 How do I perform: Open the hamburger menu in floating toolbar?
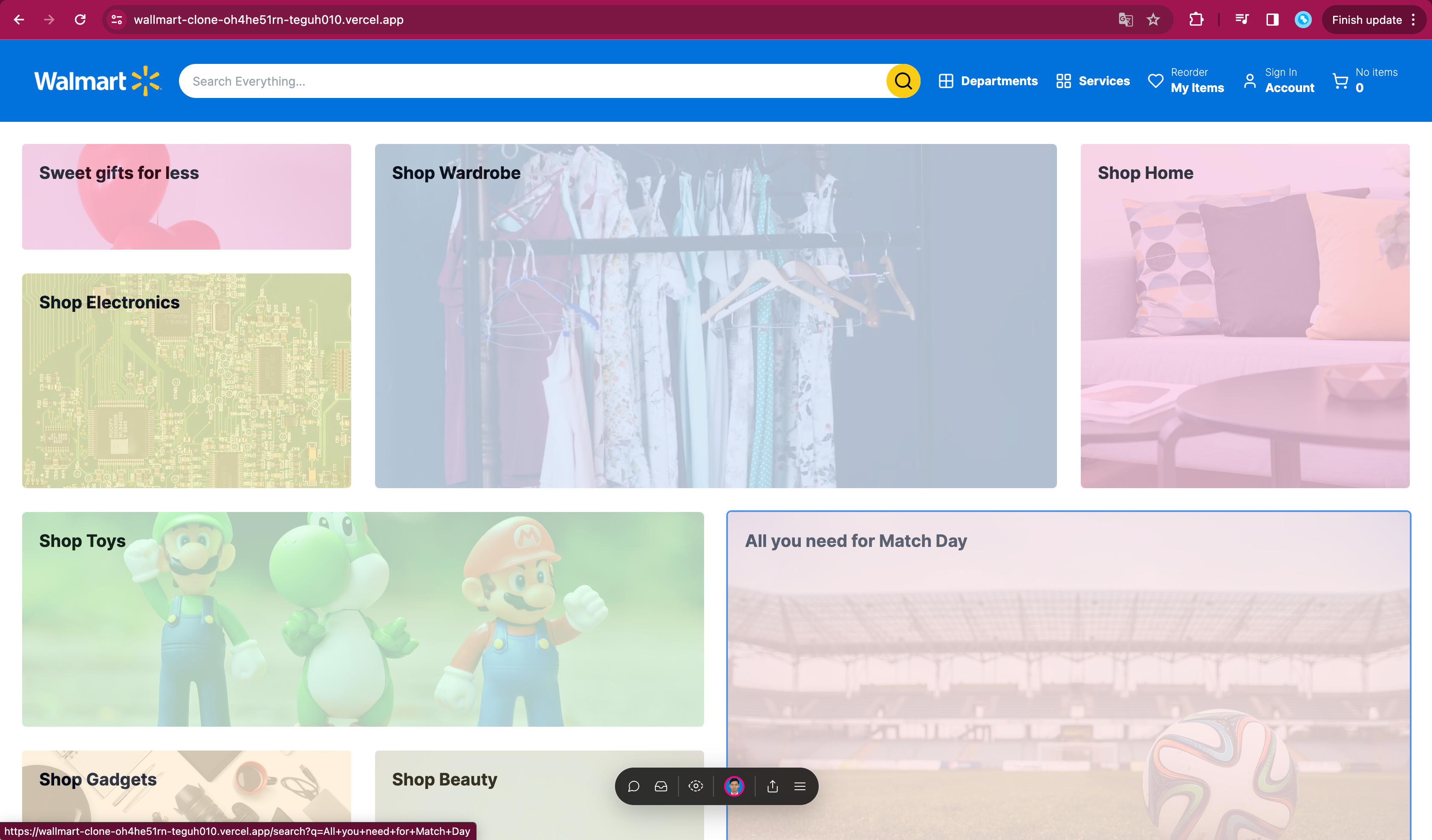800,786
